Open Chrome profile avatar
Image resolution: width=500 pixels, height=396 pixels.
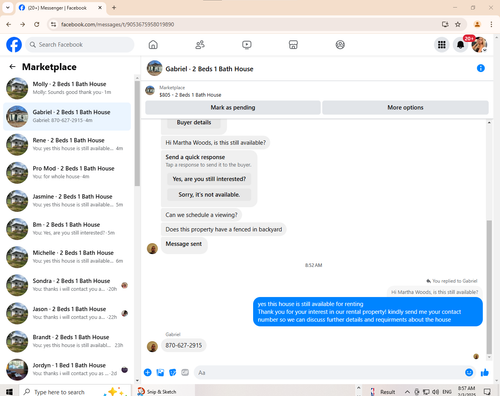[477, 24]
